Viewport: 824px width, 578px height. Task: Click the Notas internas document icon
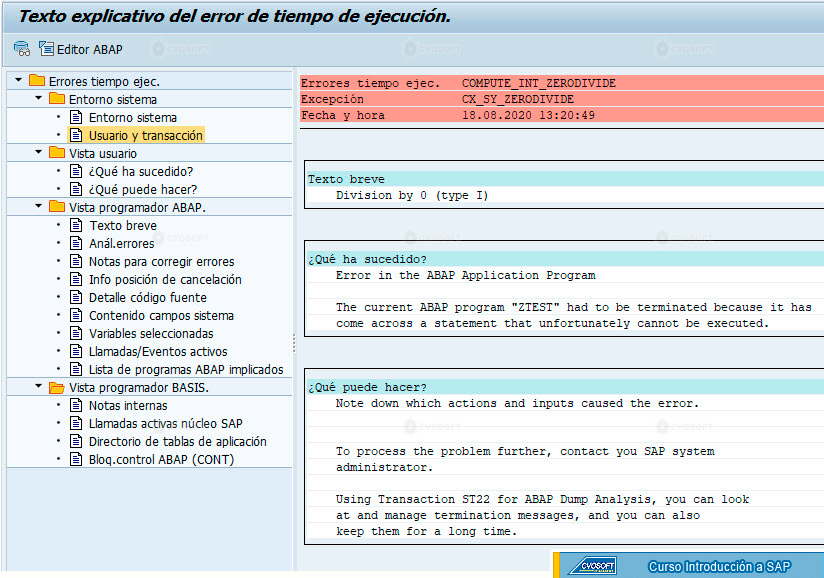(x=76, y=405)
